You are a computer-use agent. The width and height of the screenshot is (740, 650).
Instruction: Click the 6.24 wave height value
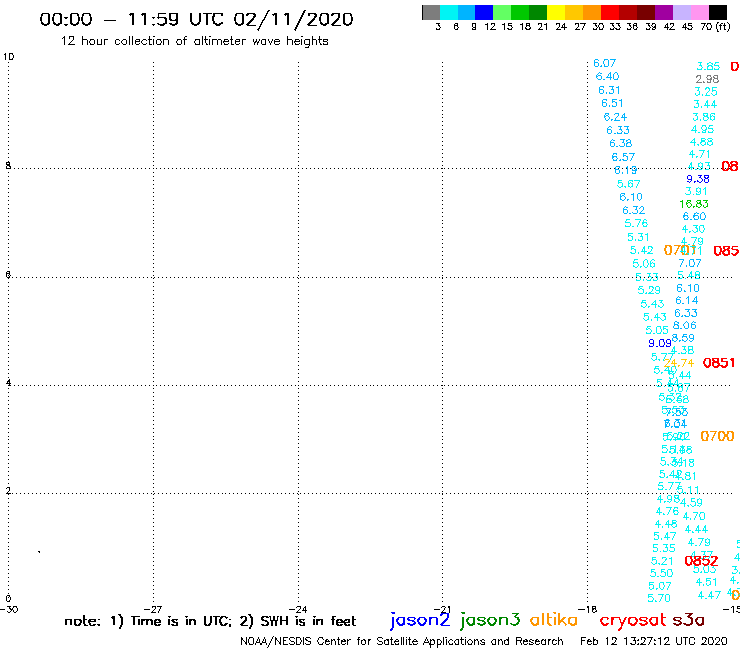coord(615,117)
